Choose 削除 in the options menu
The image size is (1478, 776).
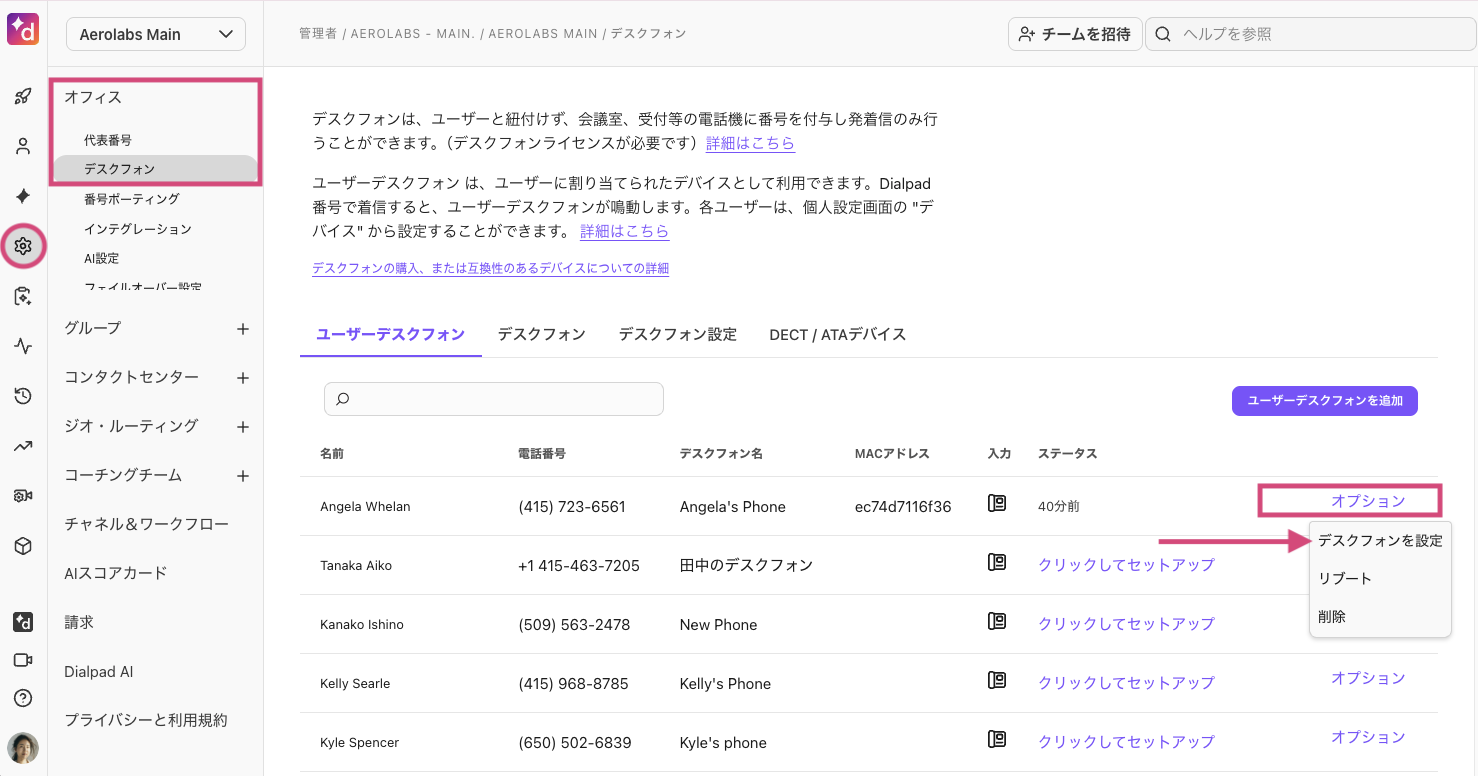tap(1332, 617)
